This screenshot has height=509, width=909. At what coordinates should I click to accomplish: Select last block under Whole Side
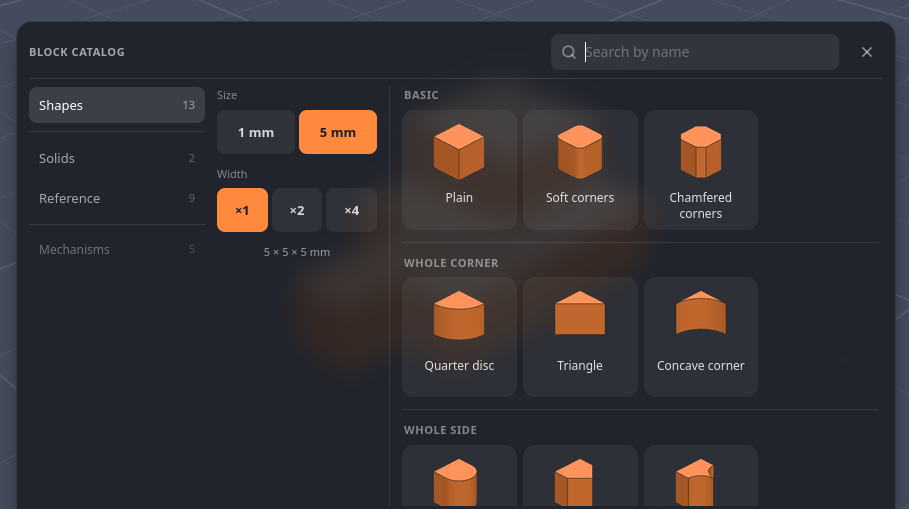[700, 477]
